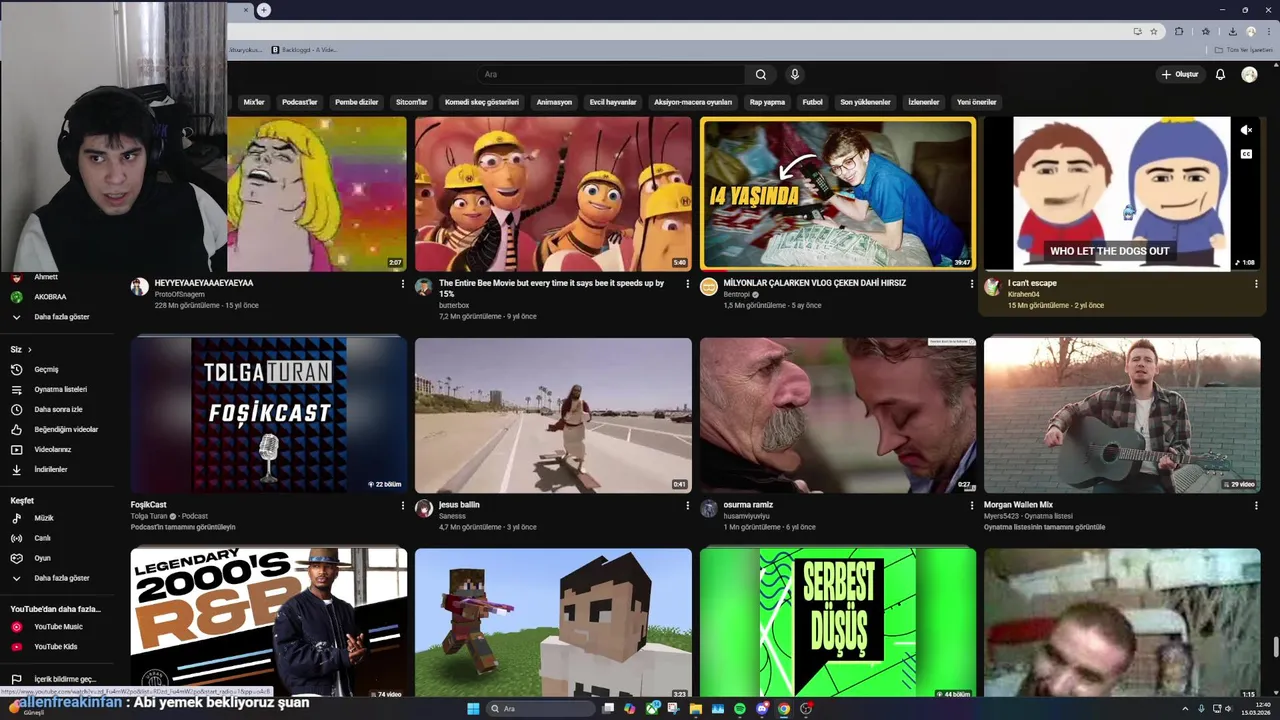Open options menu for I can't escape

(1256, 284)
